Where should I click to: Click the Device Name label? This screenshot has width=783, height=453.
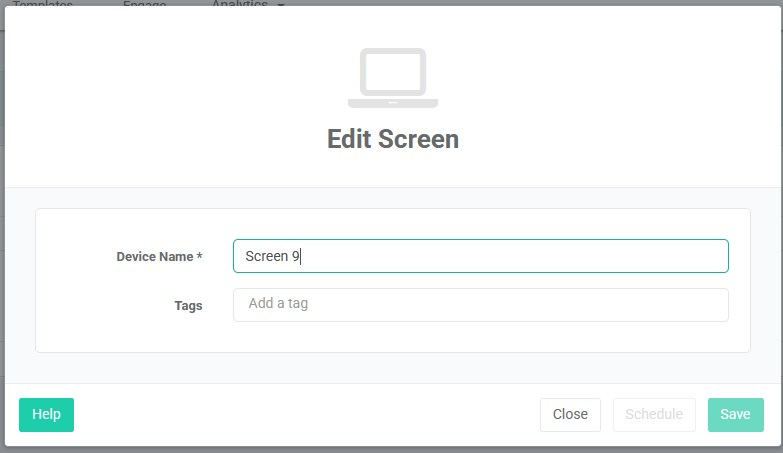(159, 256)
